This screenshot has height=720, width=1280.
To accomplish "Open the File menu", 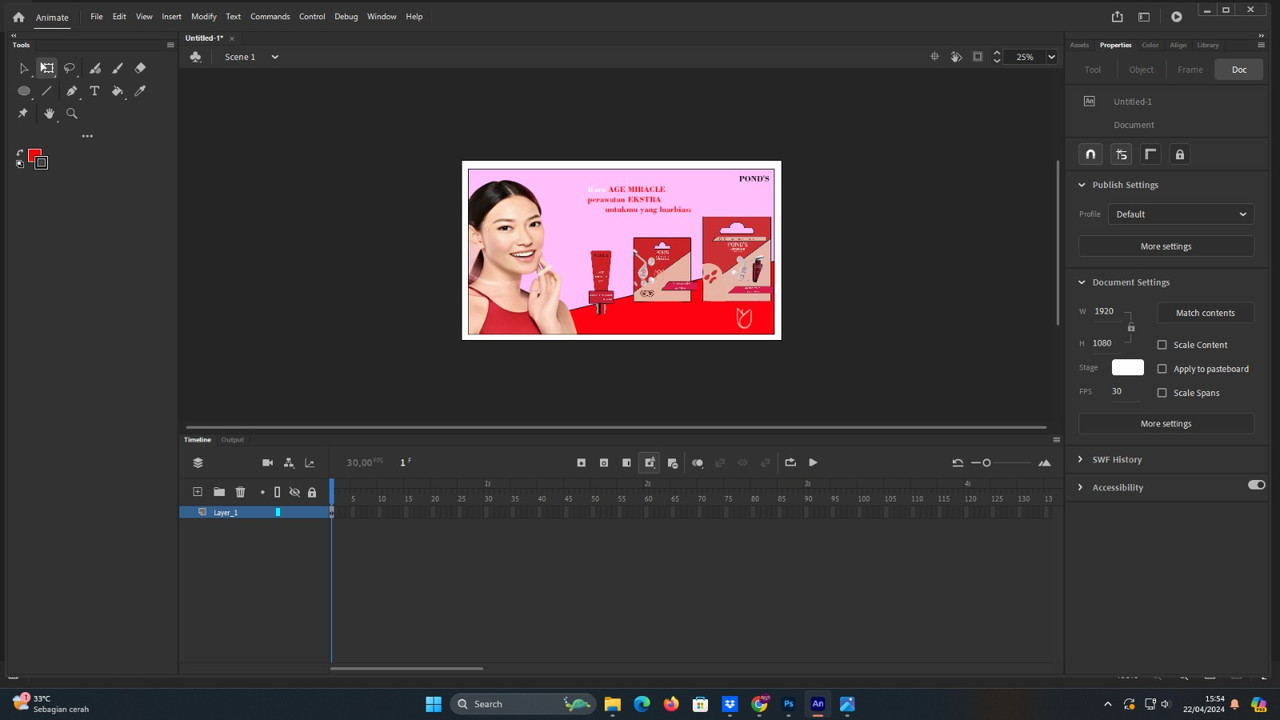I will (x=96, y=17).
